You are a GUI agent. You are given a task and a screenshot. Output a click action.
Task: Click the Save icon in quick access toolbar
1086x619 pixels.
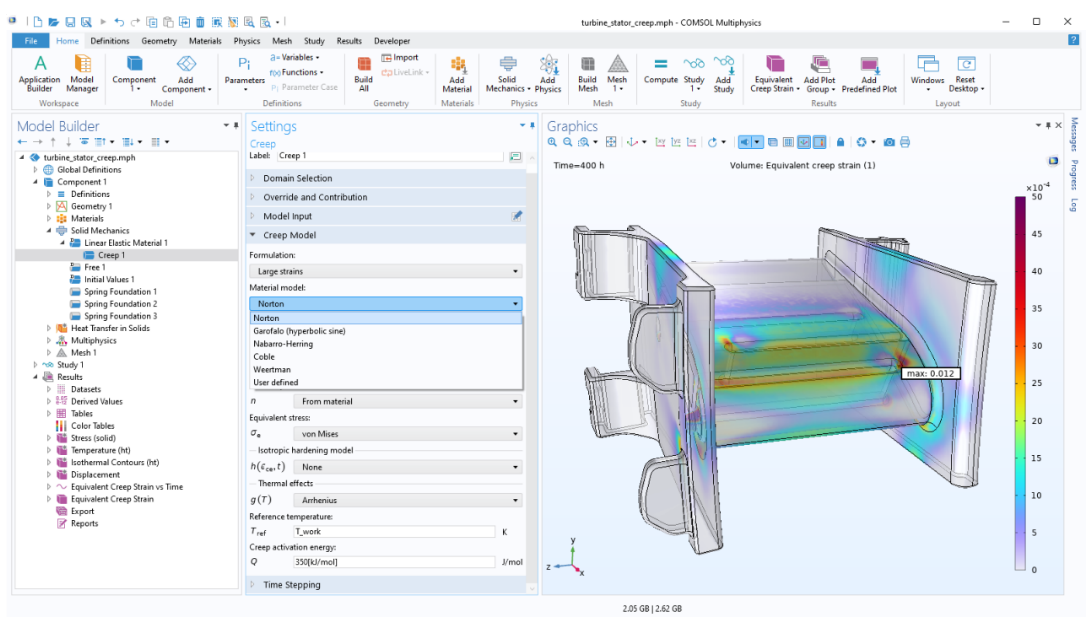tap(70, 22)
